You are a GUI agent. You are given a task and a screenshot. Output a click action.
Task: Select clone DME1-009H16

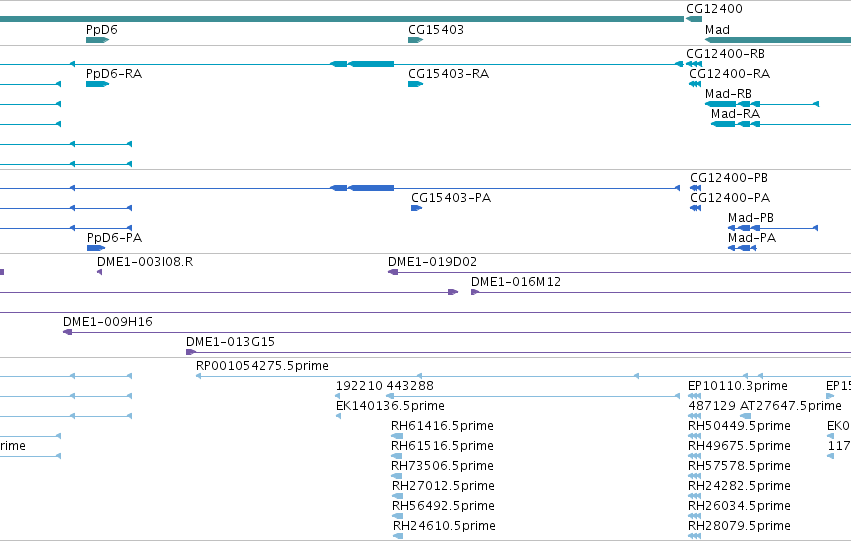click(x=108, y=322)
